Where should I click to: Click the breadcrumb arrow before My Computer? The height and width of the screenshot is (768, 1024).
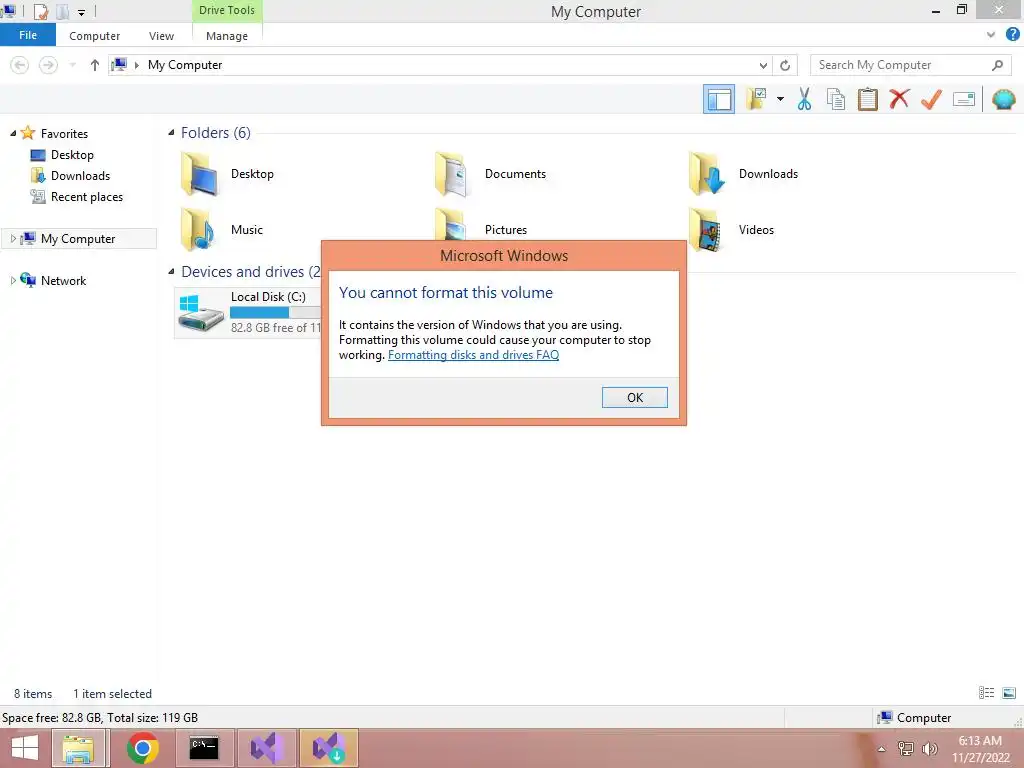pos(136,65)
